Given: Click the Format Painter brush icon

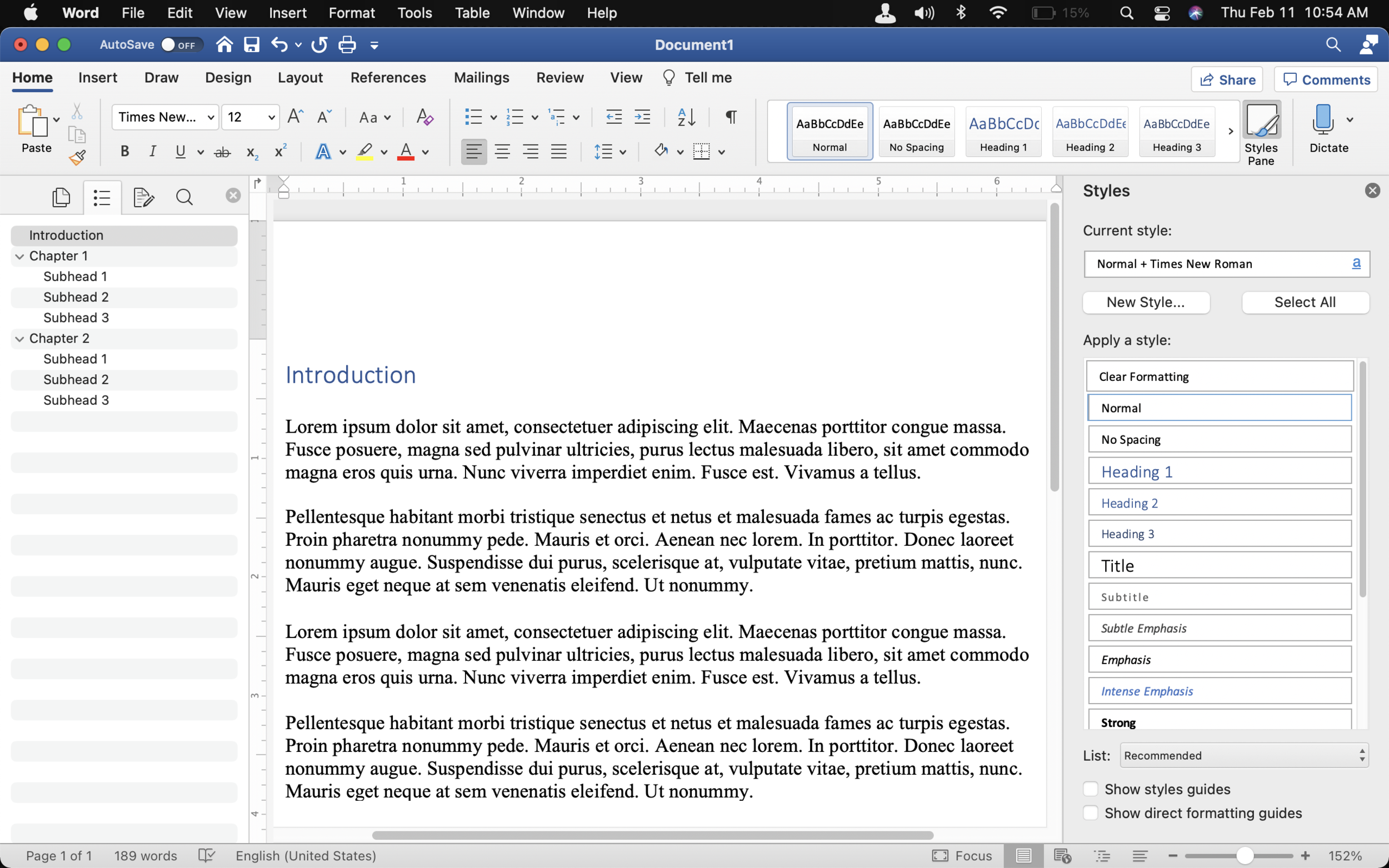Looking at the screenshot, I should pos(77,157).
